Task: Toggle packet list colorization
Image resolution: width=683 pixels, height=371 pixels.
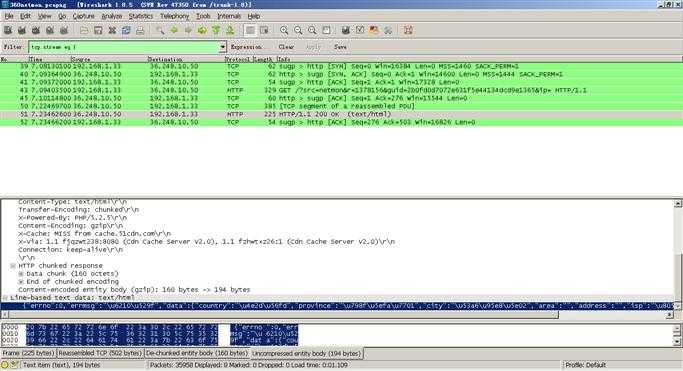Action: tap(250, 30)
